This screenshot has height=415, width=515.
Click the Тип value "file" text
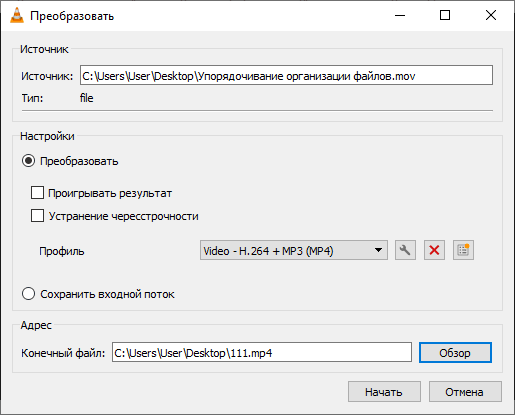click(86, 98)
